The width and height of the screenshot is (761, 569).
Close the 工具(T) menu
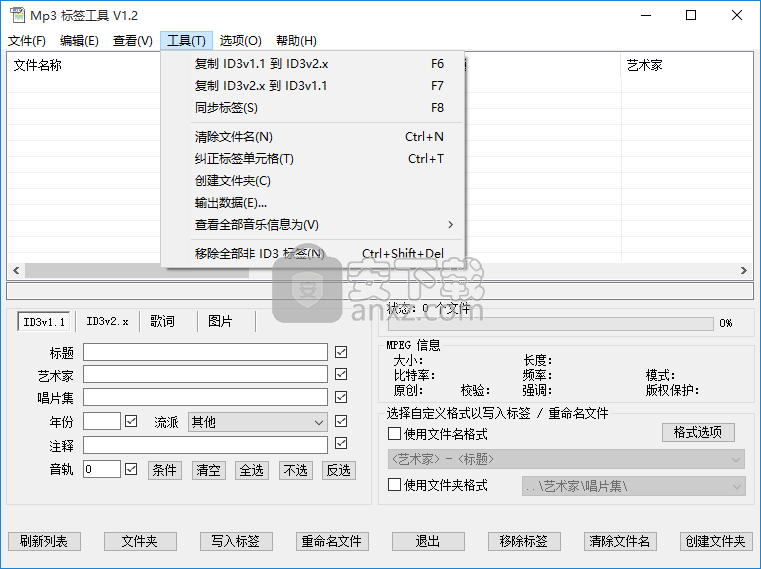(x=186, y=41)
